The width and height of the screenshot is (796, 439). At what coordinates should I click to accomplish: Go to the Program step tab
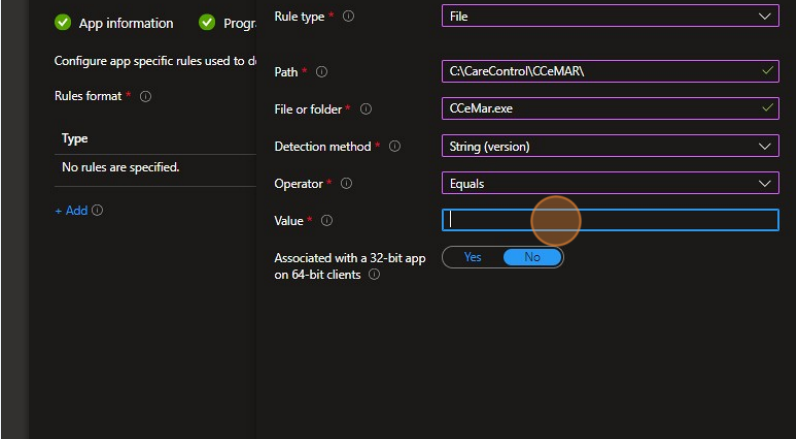click(238, 23)
